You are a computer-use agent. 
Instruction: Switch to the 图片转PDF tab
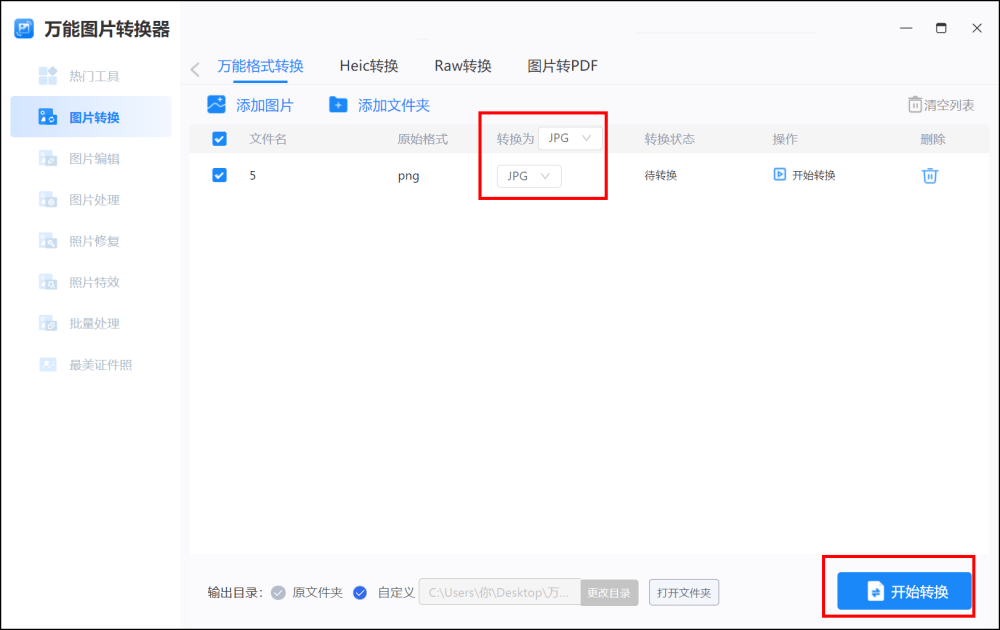[562, 66]
